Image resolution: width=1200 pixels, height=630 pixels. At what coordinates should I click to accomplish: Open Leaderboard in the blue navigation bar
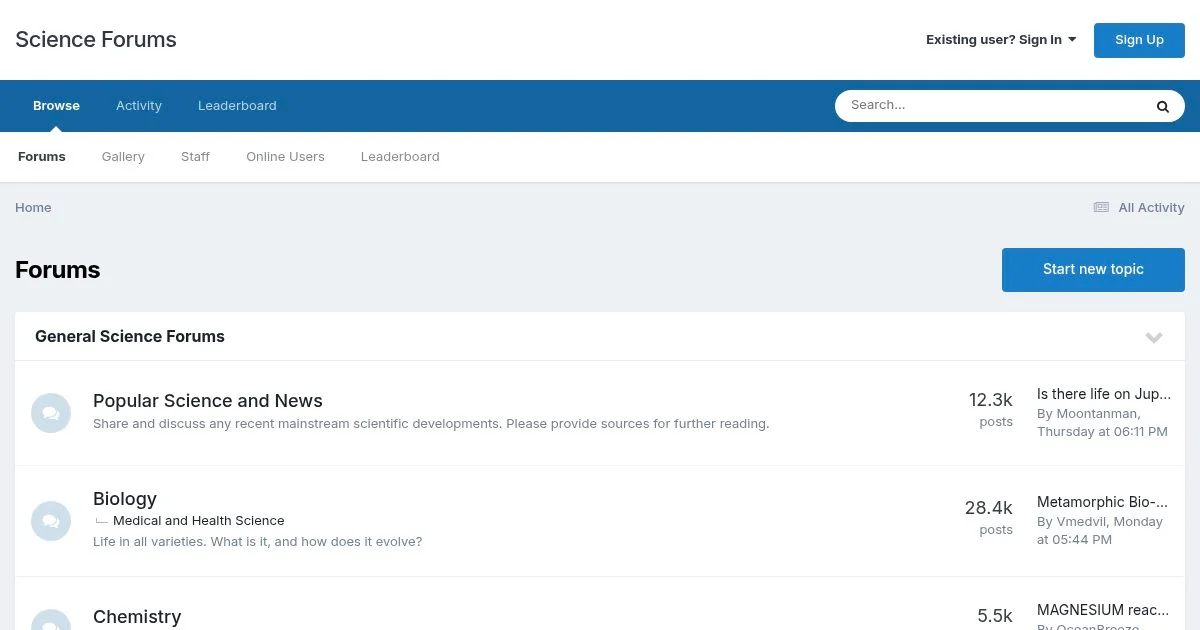point(237,106)
